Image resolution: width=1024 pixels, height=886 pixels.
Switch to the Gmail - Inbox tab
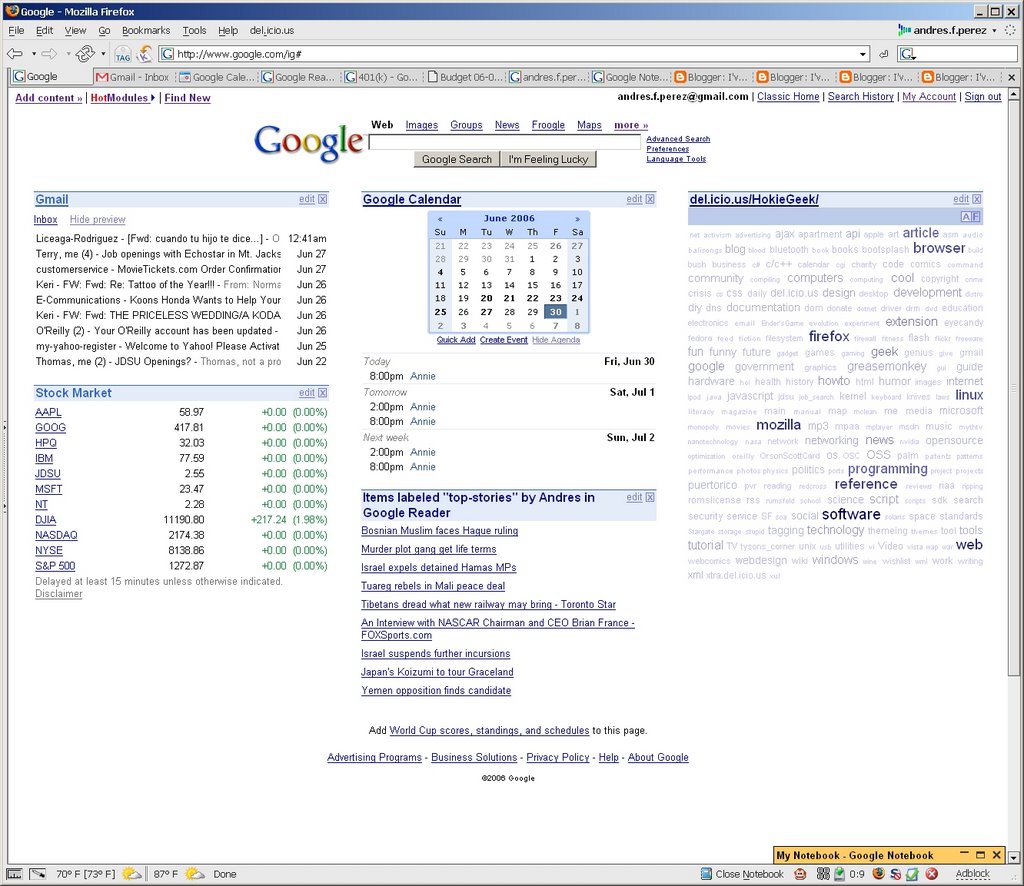click(x=133, y=77)
